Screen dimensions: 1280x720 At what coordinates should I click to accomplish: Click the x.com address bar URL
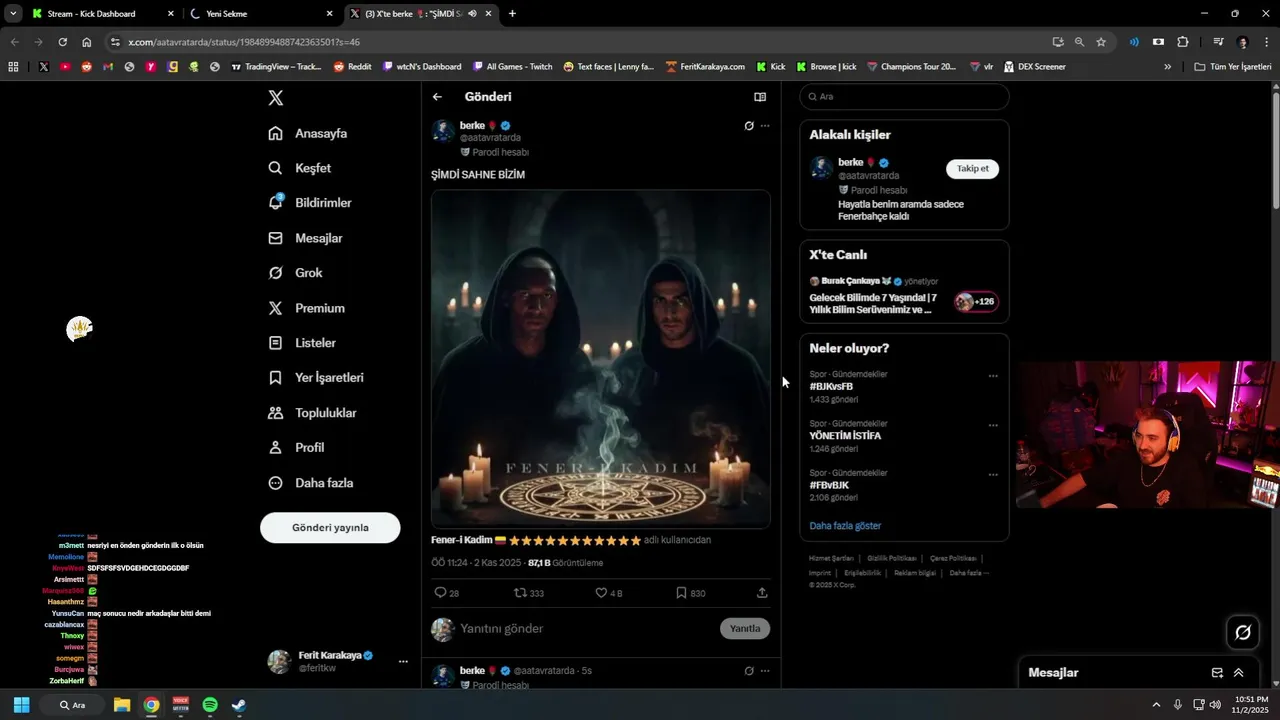244,42
